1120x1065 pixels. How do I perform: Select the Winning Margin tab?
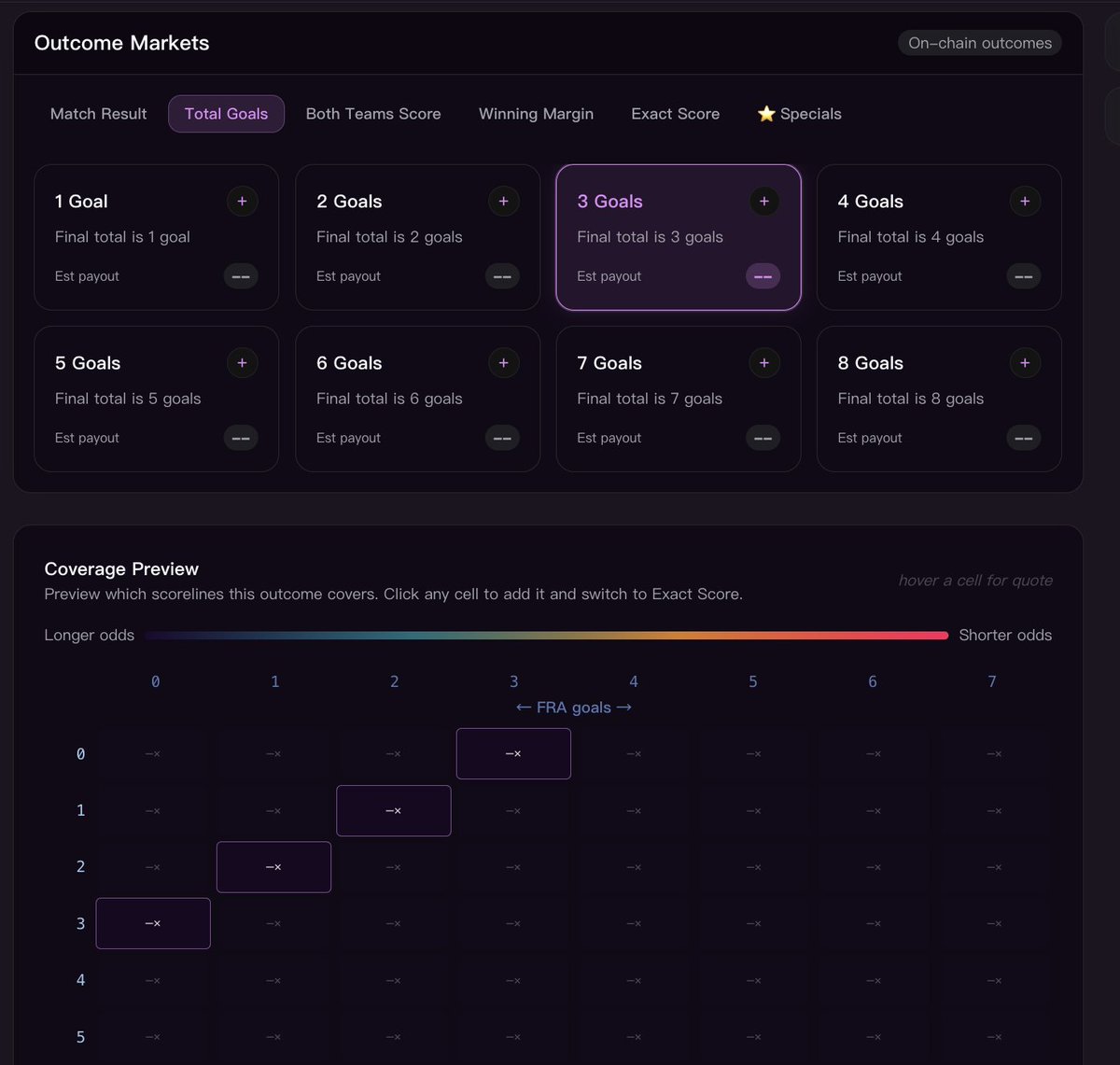tap(536, 114)
